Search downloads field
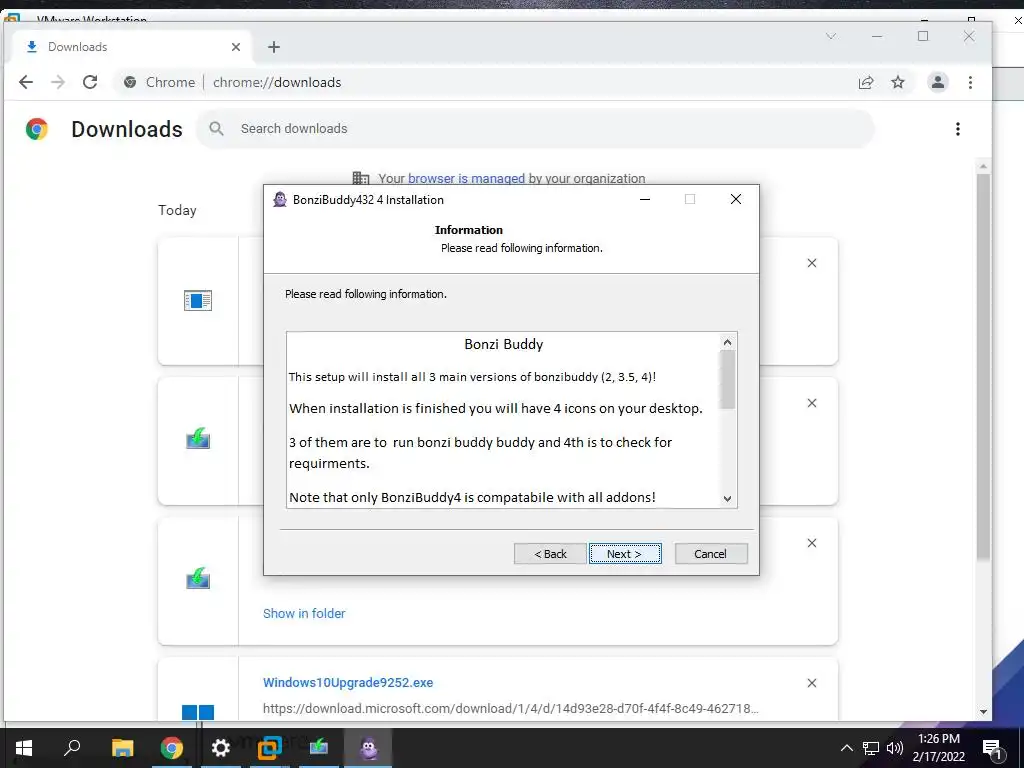The image size is (1024, 768). click(536, 129)
